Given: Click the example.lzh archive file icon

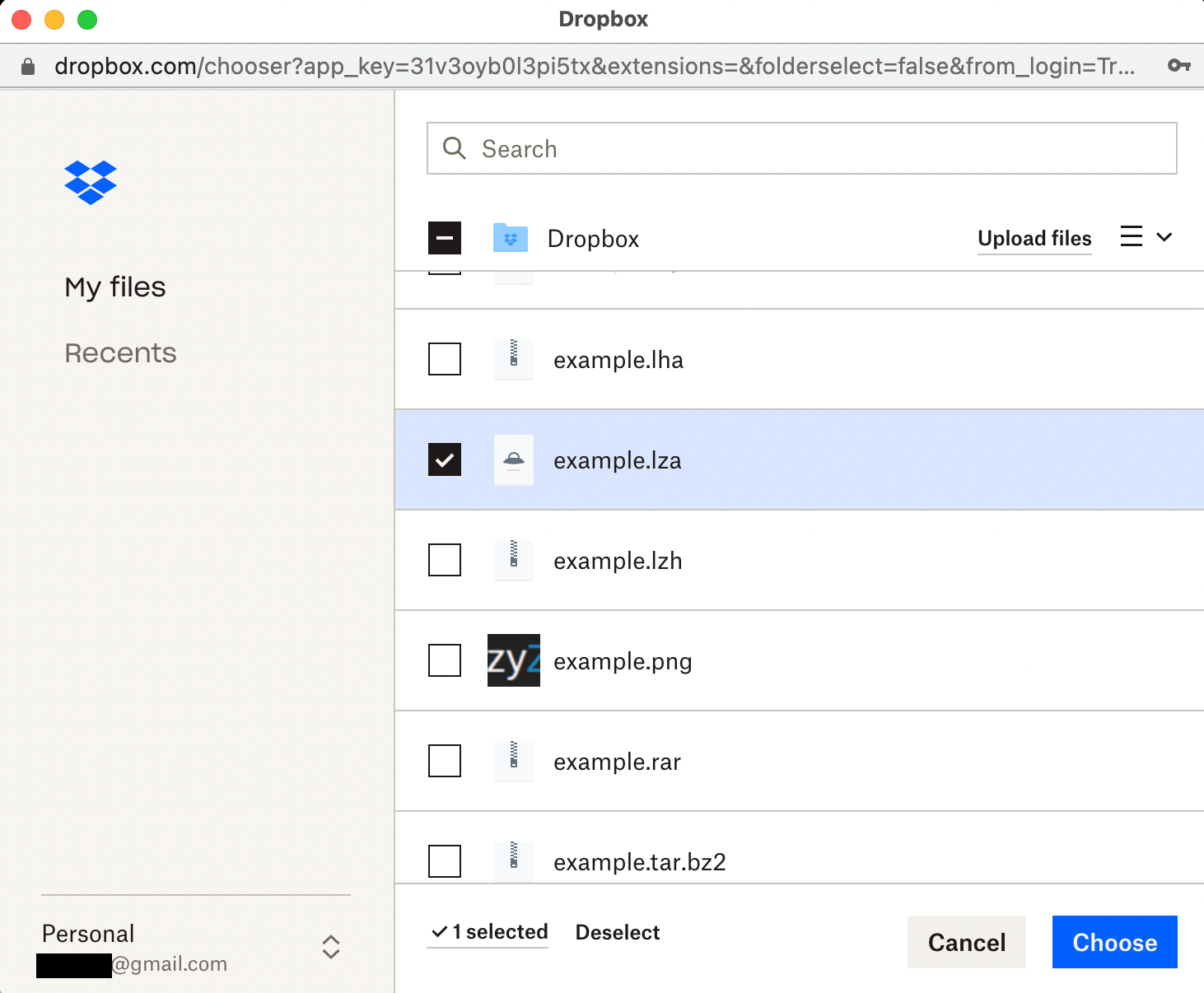Looking at the screenshot, I should coord(514,560).
